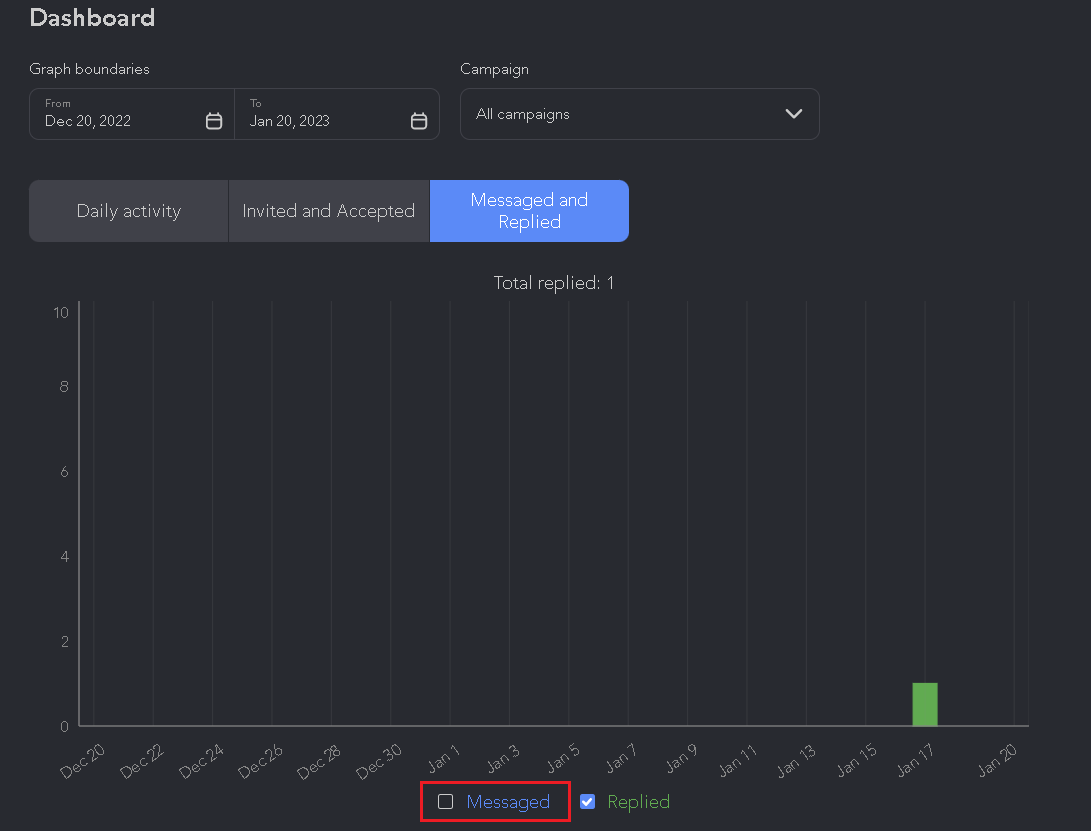1091x831 pixels.
Task: Disable the Replied checkbox
Action: [587, 801]
